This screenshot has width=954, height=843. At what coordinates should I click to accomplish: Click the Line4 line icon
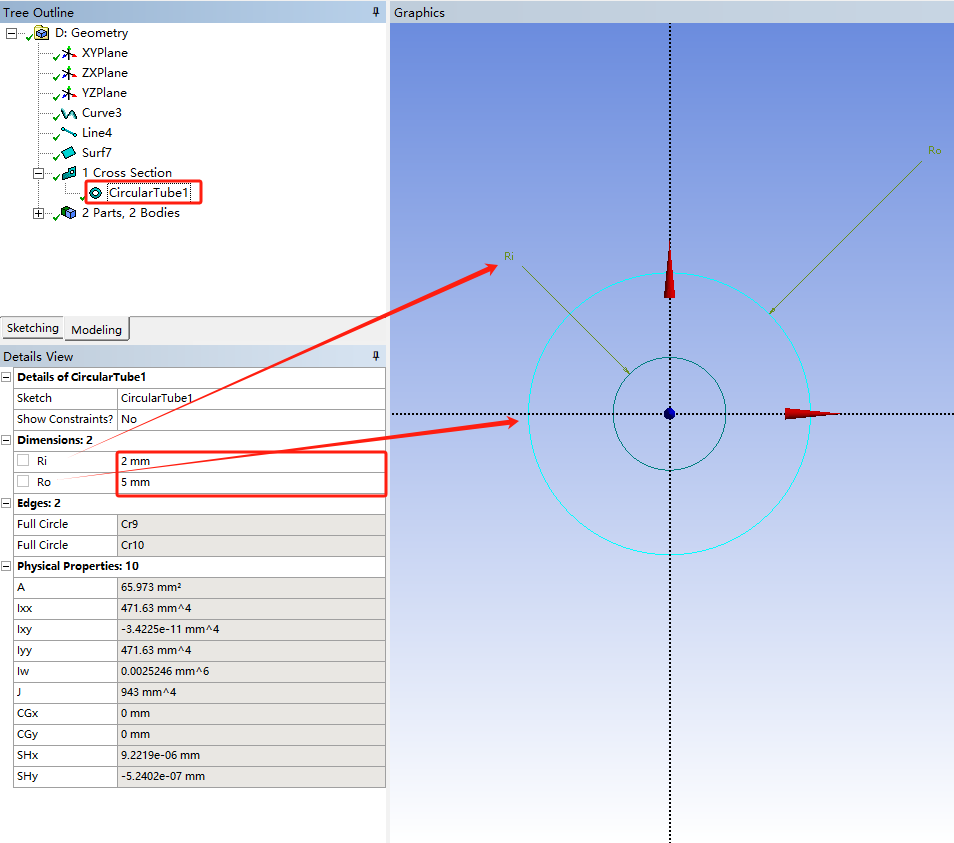click(x=69, y=132)
